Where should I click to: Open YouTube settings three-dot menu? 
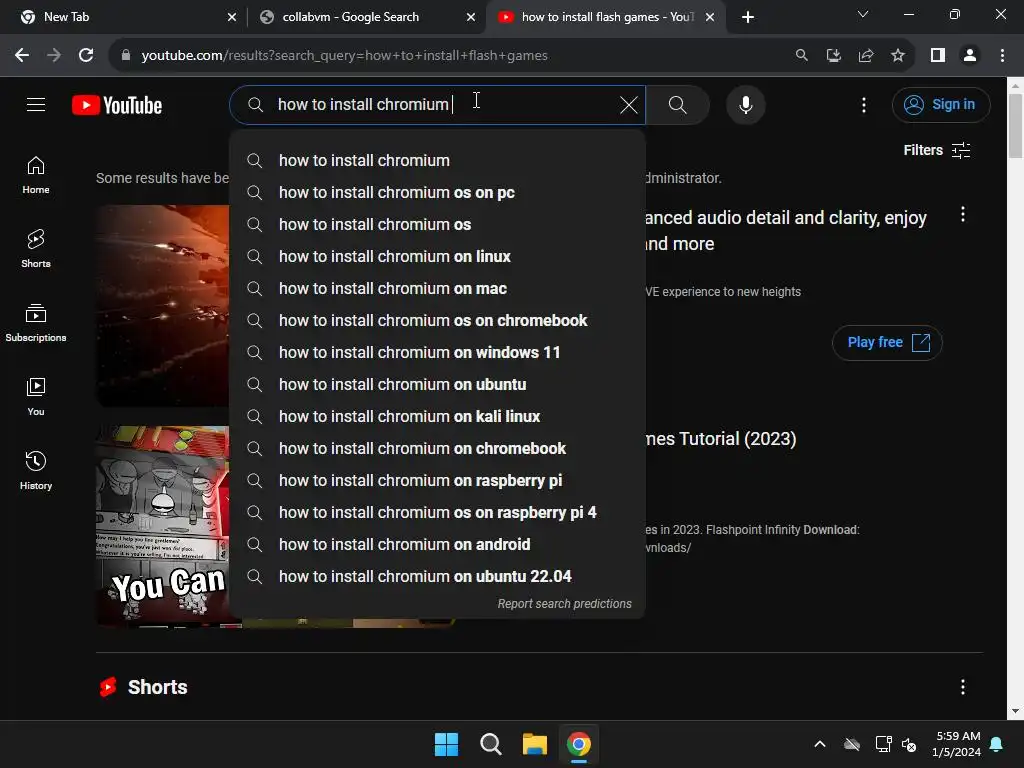coord(863,104)
